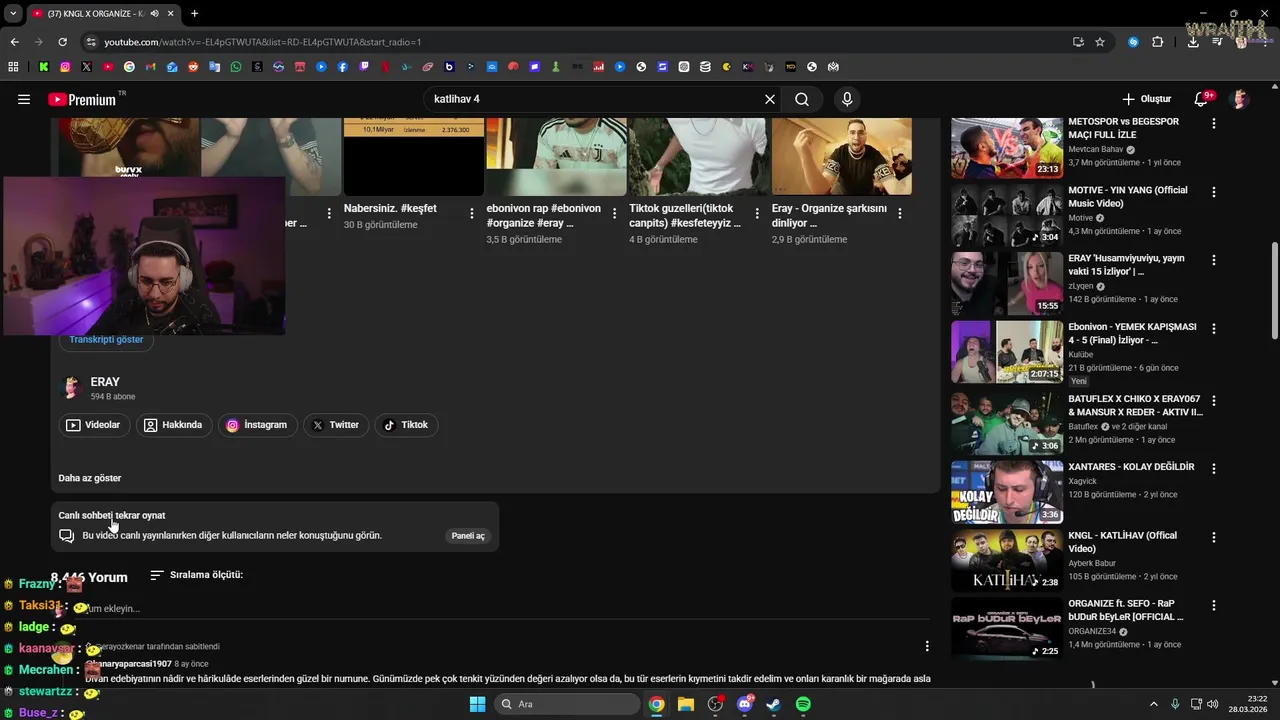The height and width of the screenshot is (720, 1280).
Task: Open the Reddit bookmark
Action: coord(193,67)
